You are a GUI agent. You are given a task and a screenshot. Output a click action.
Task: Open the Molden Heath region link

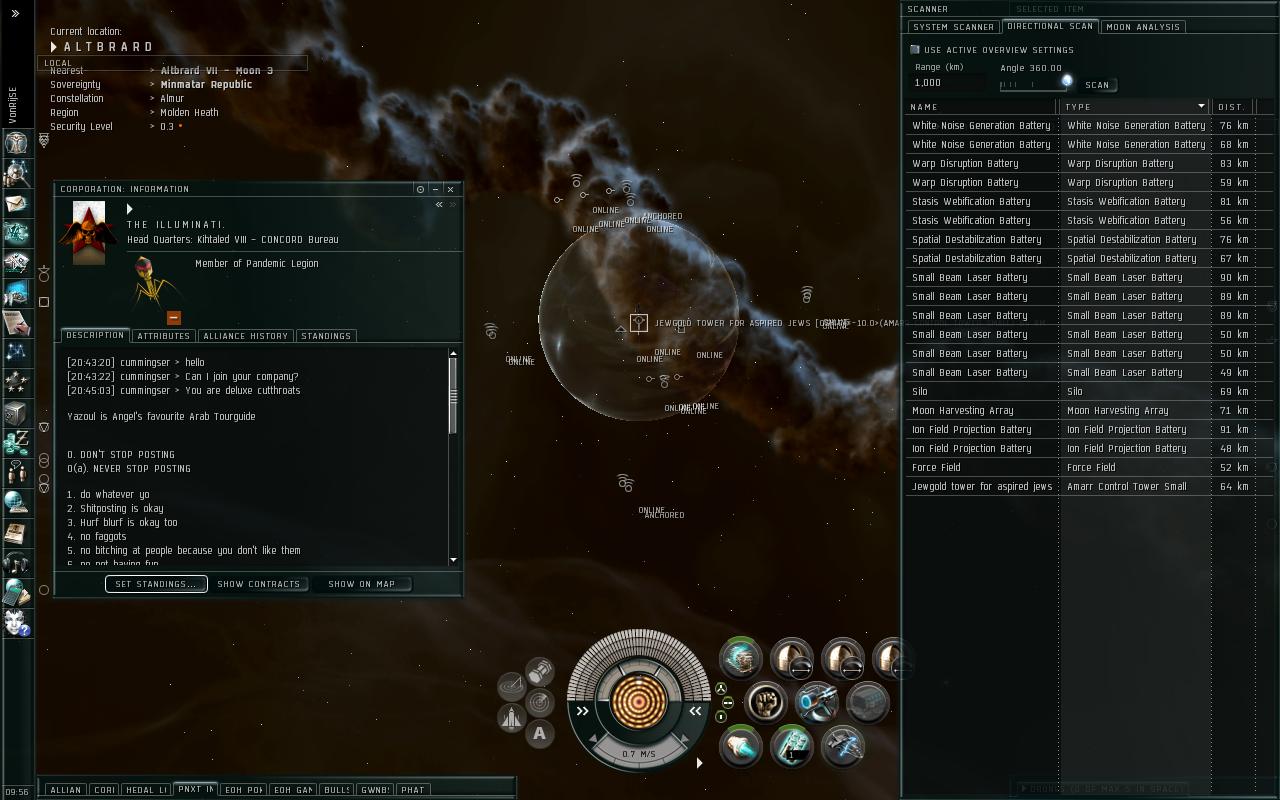point(189,113)
